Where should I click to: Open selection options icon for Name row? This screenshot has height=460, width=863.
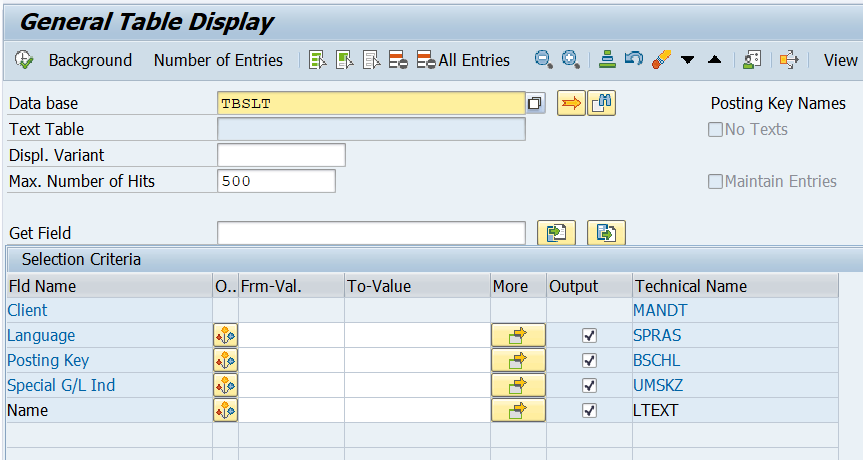point(226,410)
